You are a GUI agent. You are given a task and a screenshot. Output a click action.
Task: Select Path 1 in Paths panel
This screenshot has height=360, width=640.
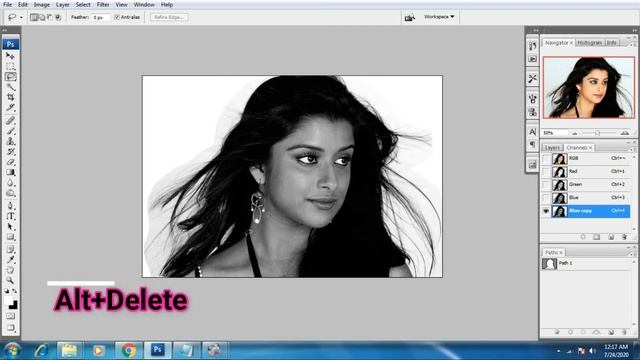[x=586, y=264]
